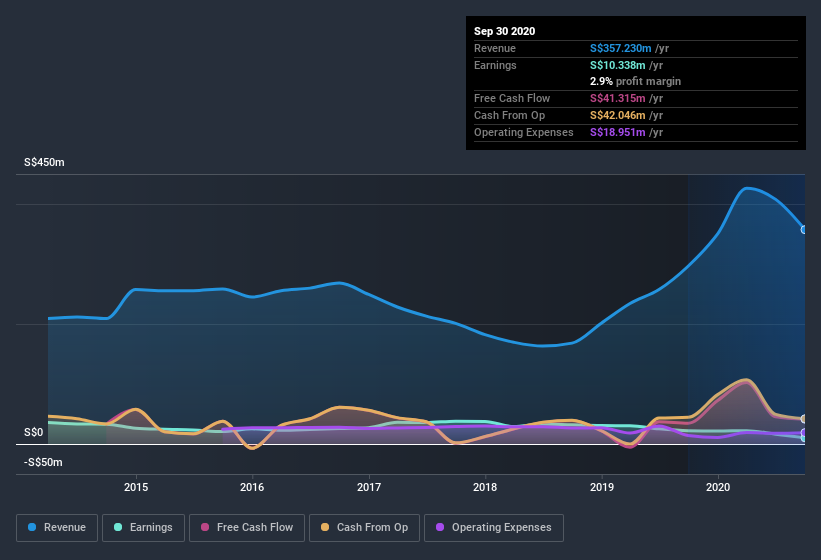Select the Revenue endpoint marker on chart
Screen dimensions: 821x560
pos(804,229)
